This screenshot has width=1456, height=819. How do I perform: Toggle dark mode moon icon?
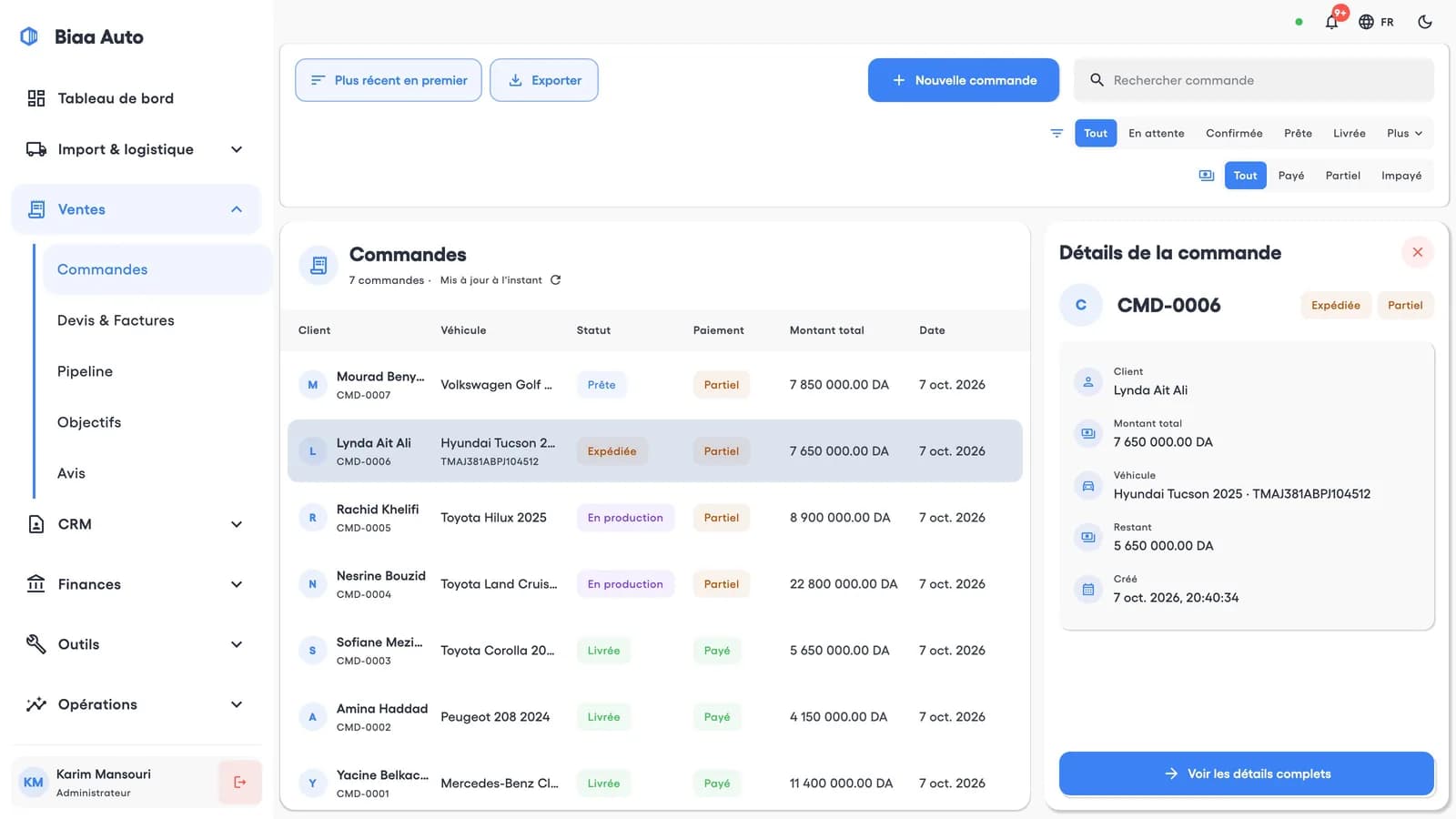pyautogui.click(x=1425, y=22)
